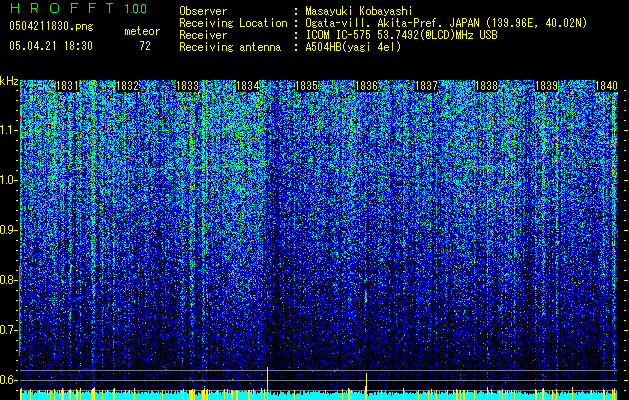The height and width of the screenshot is (400, 629).
Task: Click the tall yellow power spike below 1834
Action: click(x=268, y=383)
